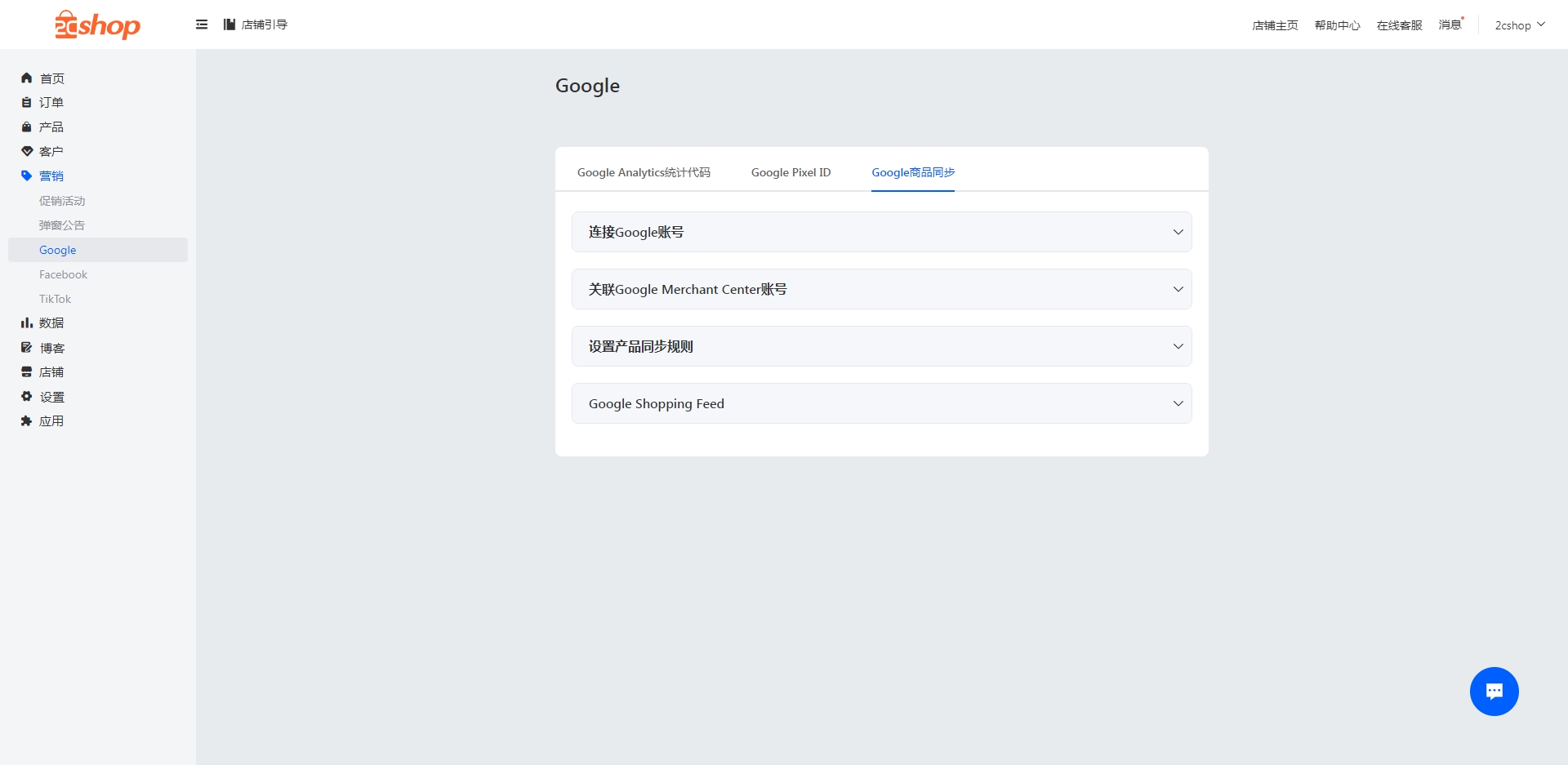This screenshot has width=1568, height=765.
Task: Click the 博客 sidebar label
Action: [52, 348]
